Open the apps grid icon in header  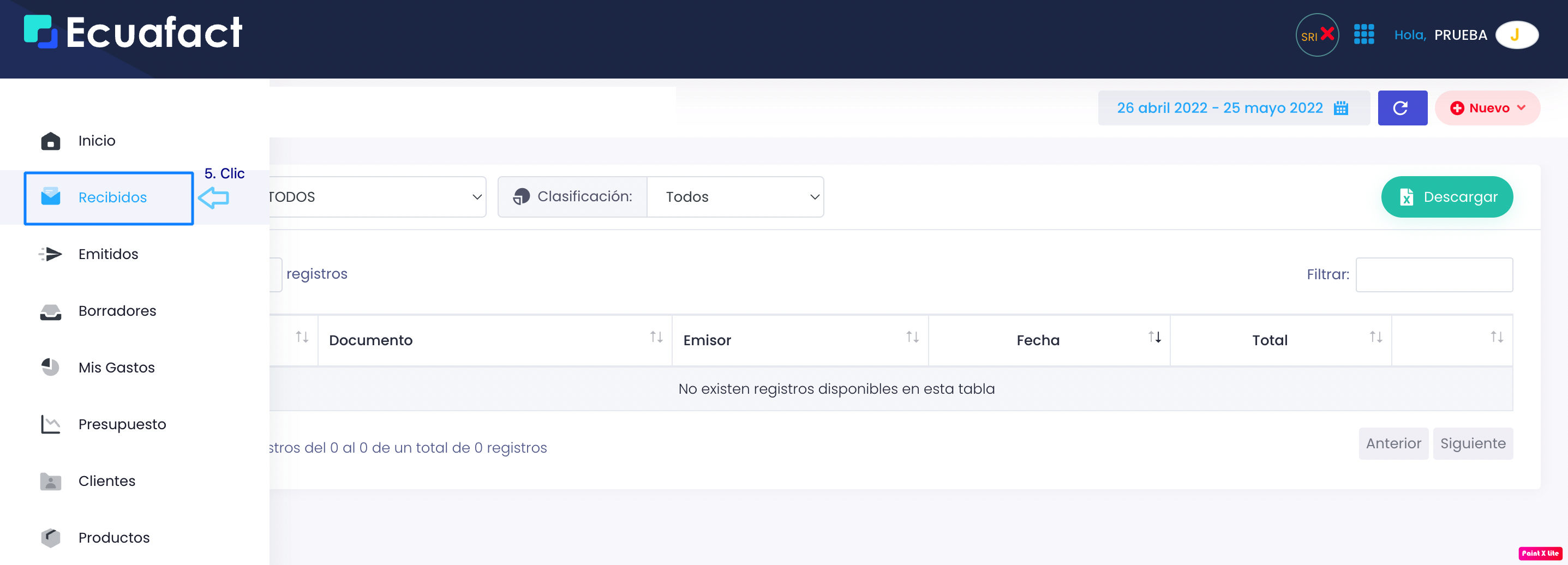click(1364, 35)
